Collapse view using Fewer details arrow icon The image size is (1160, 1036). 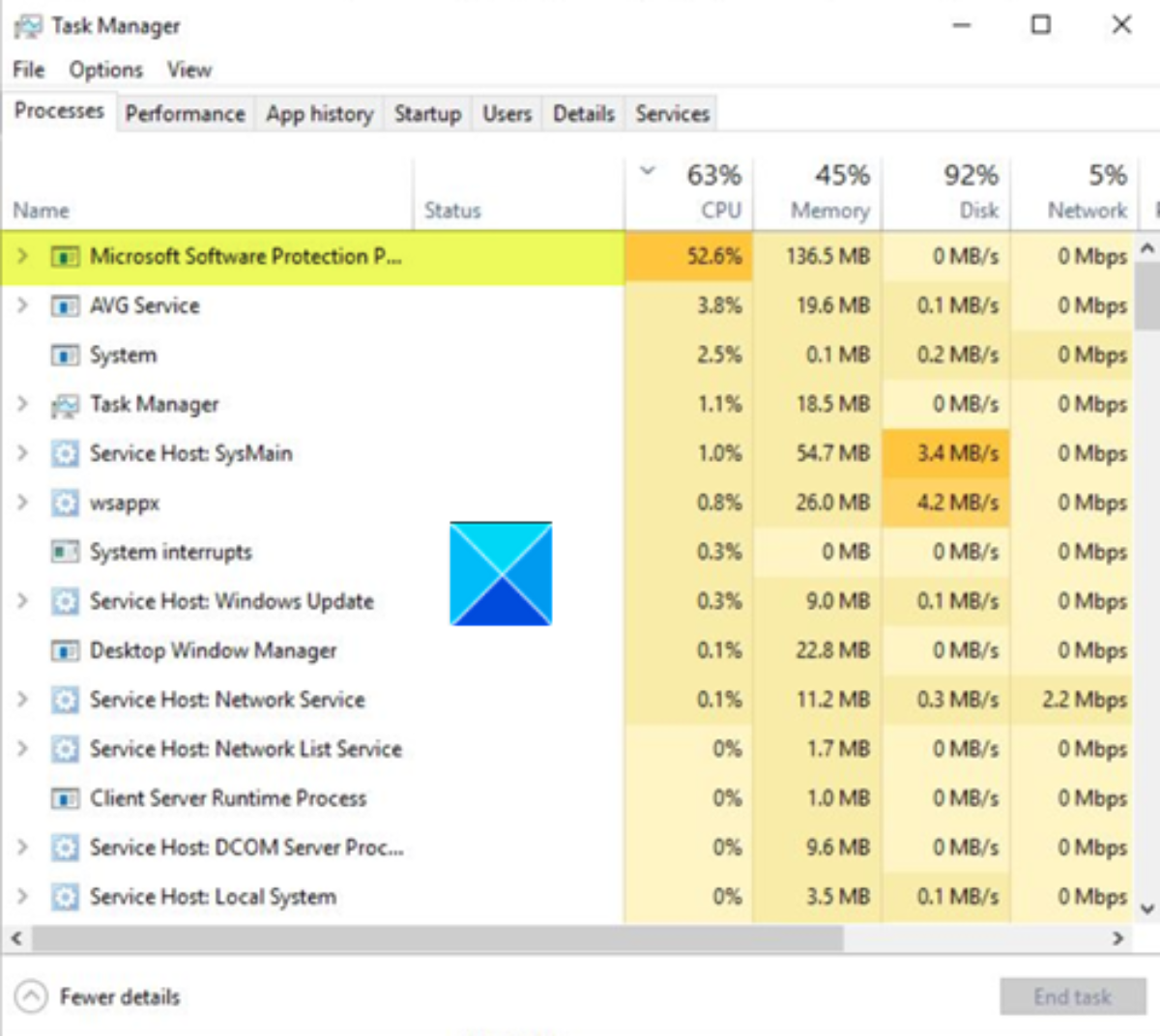coord(31,996)
